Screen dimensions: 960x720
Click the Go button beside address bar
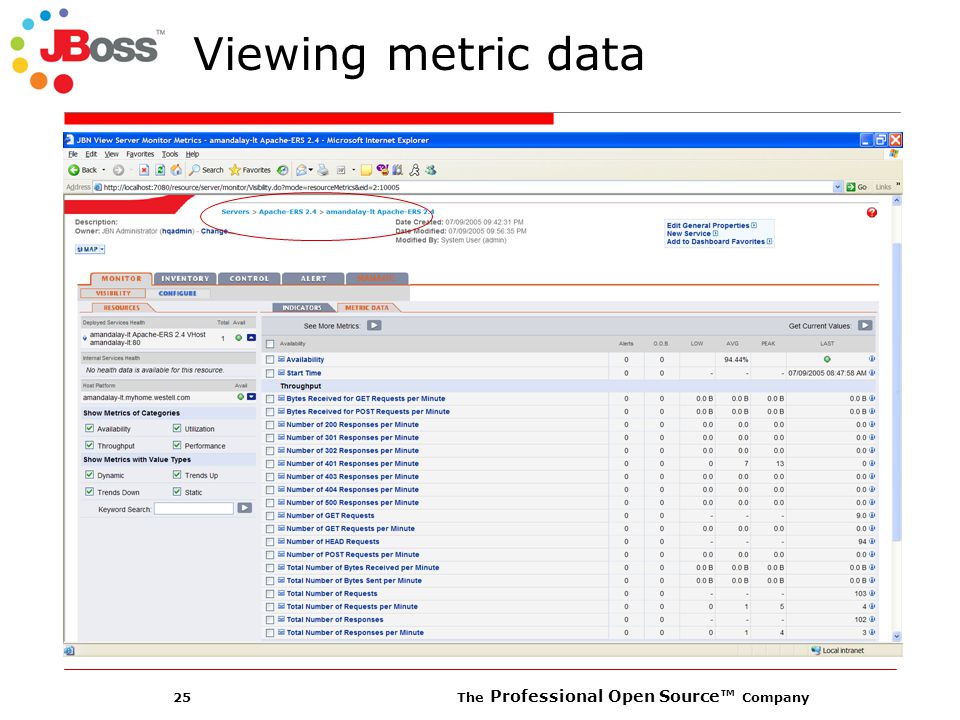tap(857, 187)
